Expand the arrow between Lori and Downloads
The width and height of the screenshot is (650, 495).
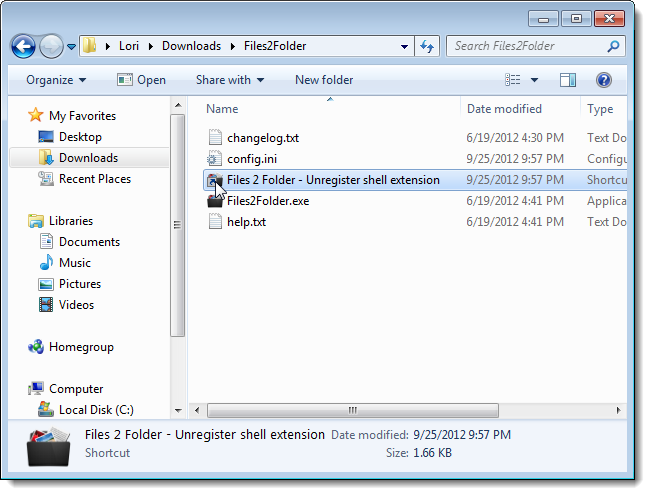pos(151,46)
